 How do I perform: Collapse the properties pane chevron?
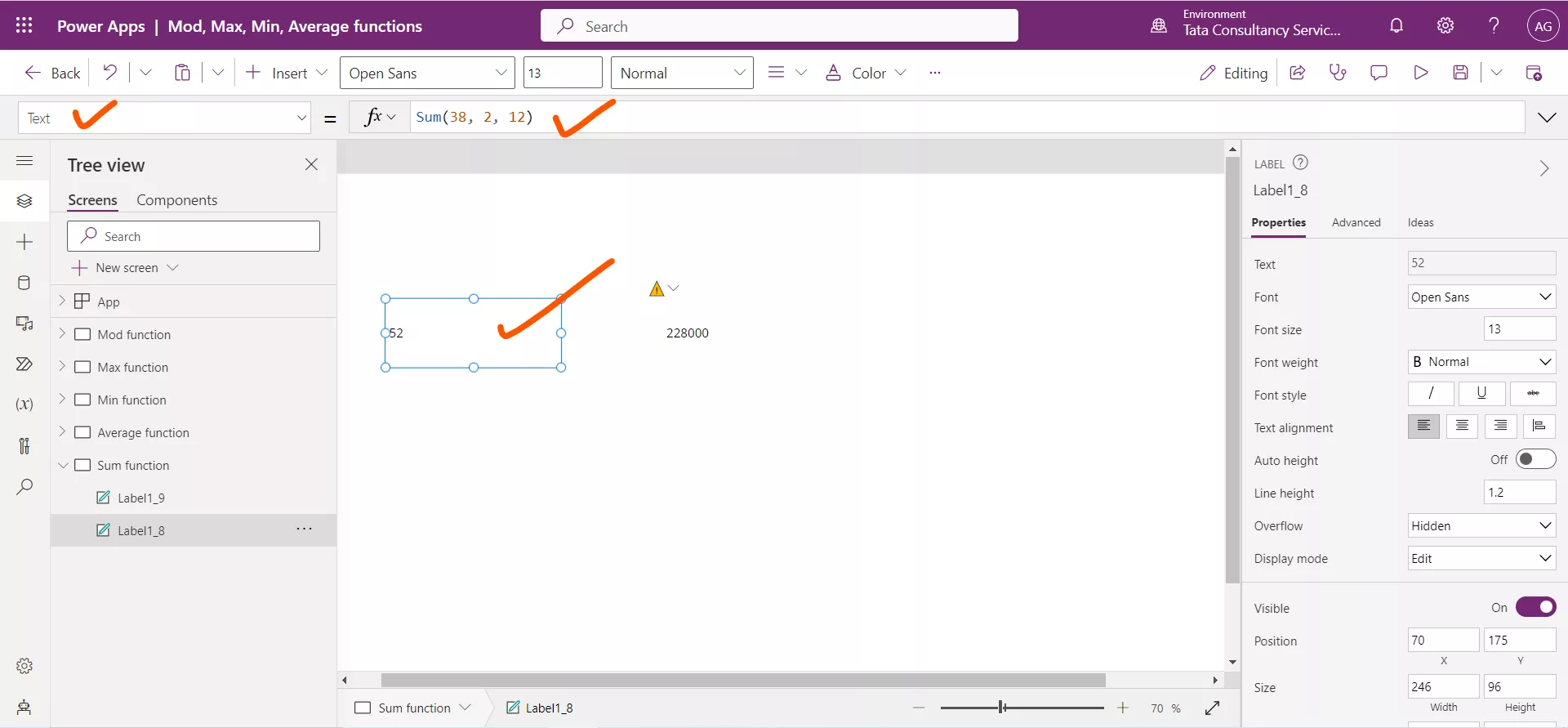pos(1543,168)
